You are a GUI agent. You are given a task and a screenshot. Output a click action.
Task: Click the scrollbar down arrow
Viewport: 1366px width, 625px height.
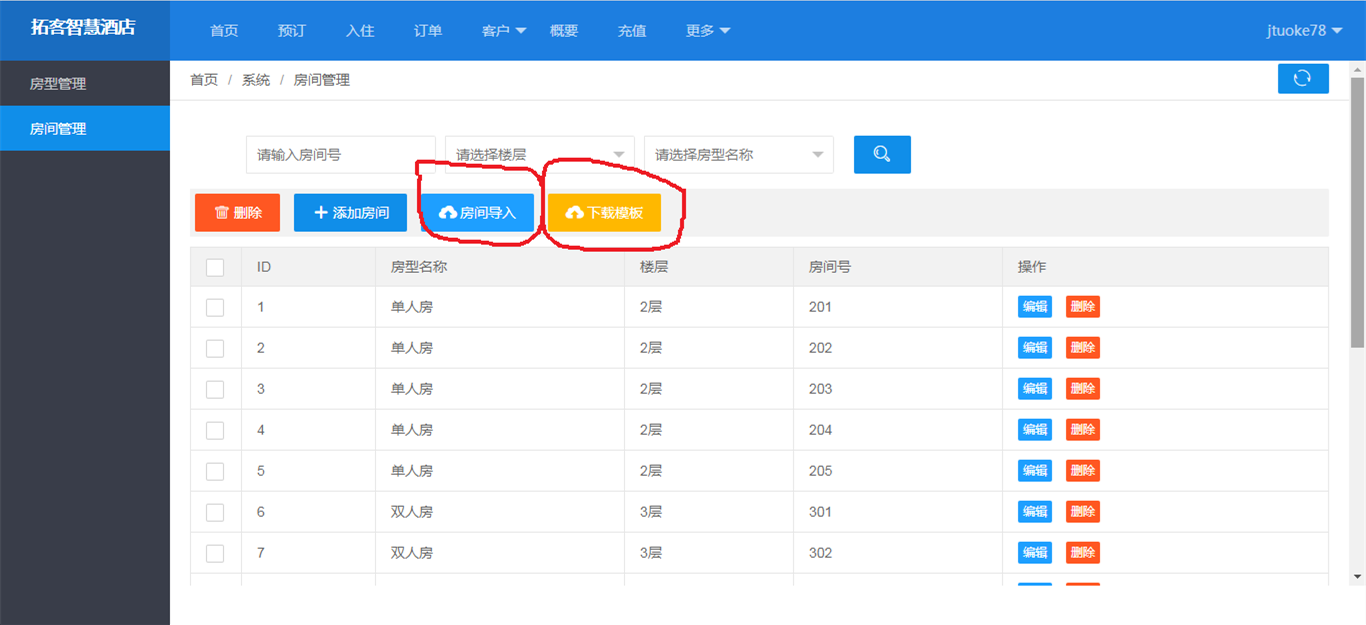(1357, 577)
